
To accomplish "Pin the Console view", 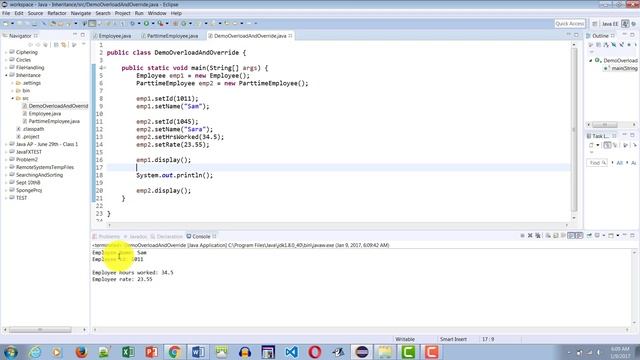I will (589, 236).
